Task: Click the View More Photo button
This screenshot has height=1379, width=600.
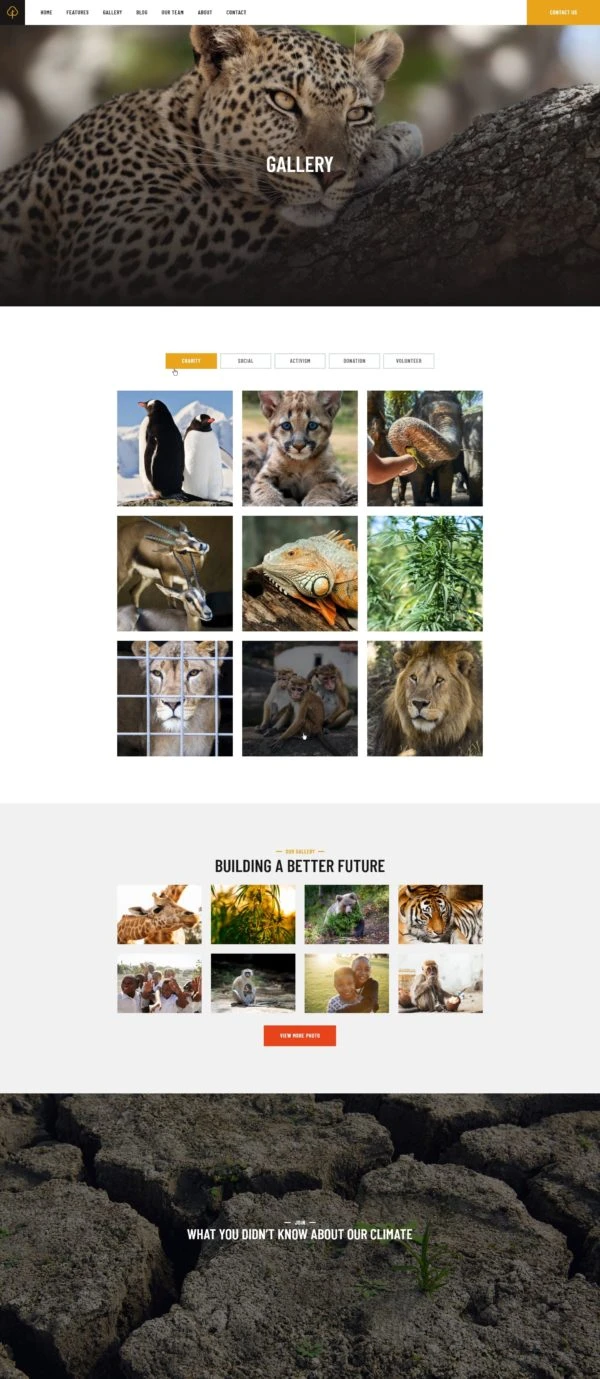Action: [x=300, y=1035]
